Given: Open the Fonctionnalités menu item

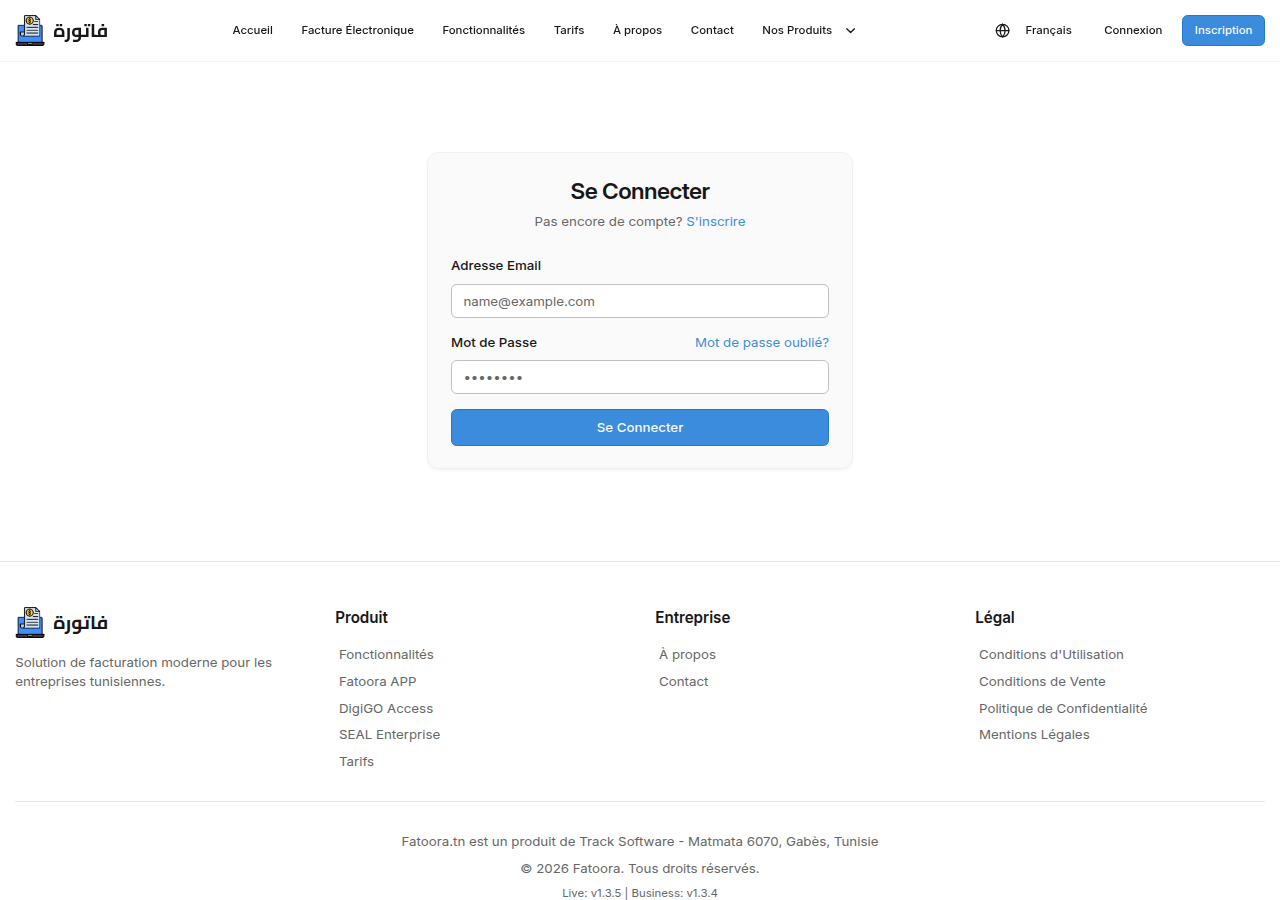Looking at the screenshot, I should pyautogui.click(x=483, y=30).
